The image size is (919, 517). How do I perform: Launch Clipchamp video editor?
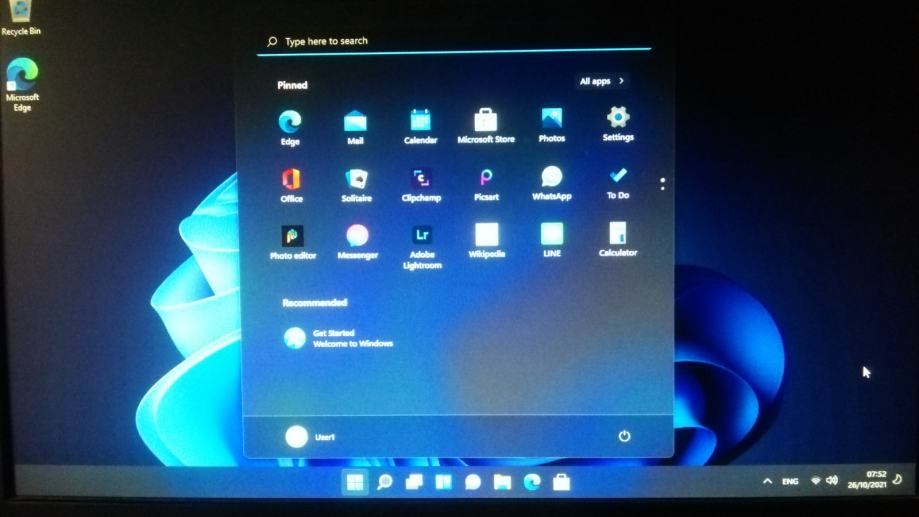[421, 184]
